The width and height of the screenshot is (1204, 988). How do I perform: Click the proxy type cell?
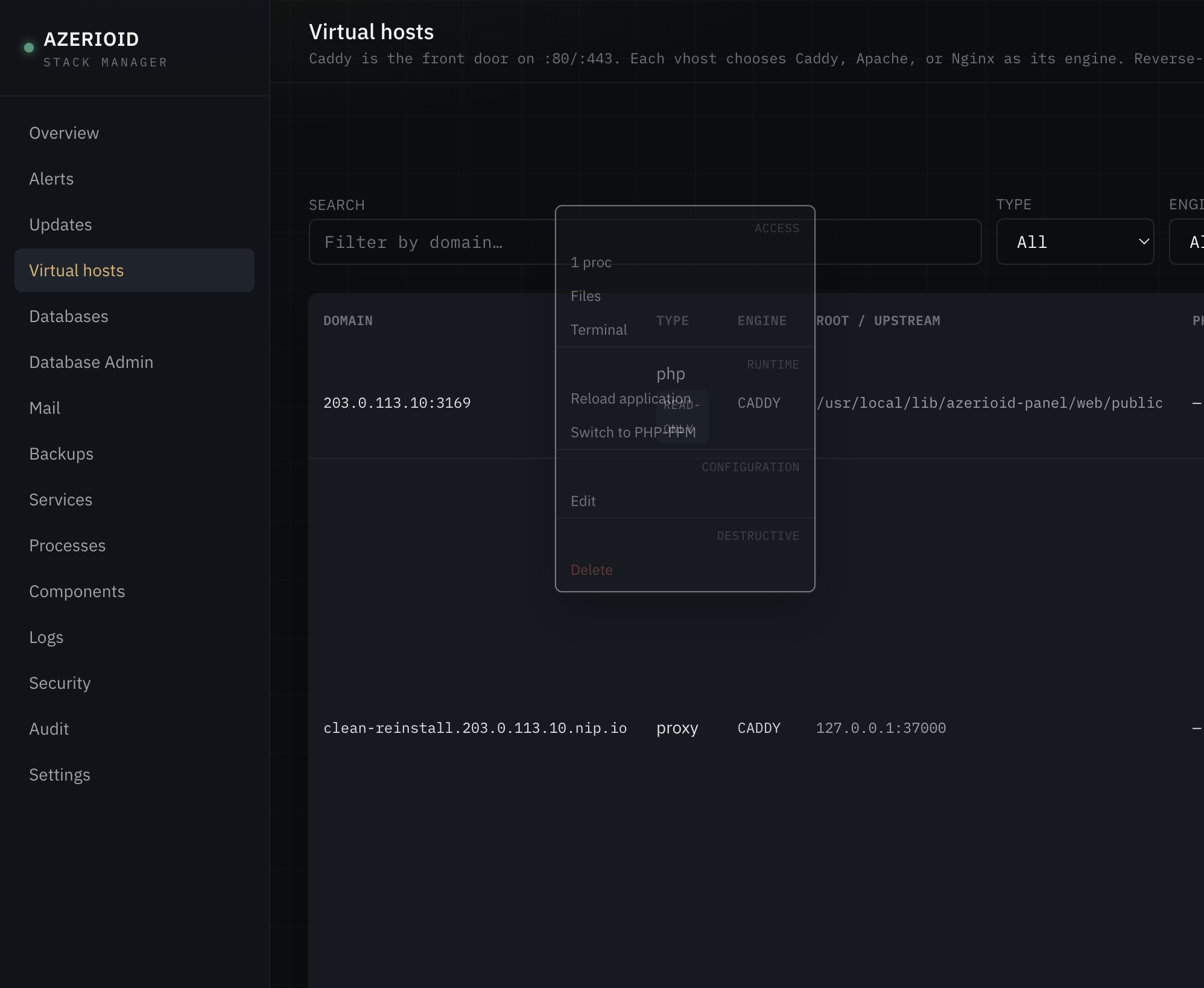(677, 728)
